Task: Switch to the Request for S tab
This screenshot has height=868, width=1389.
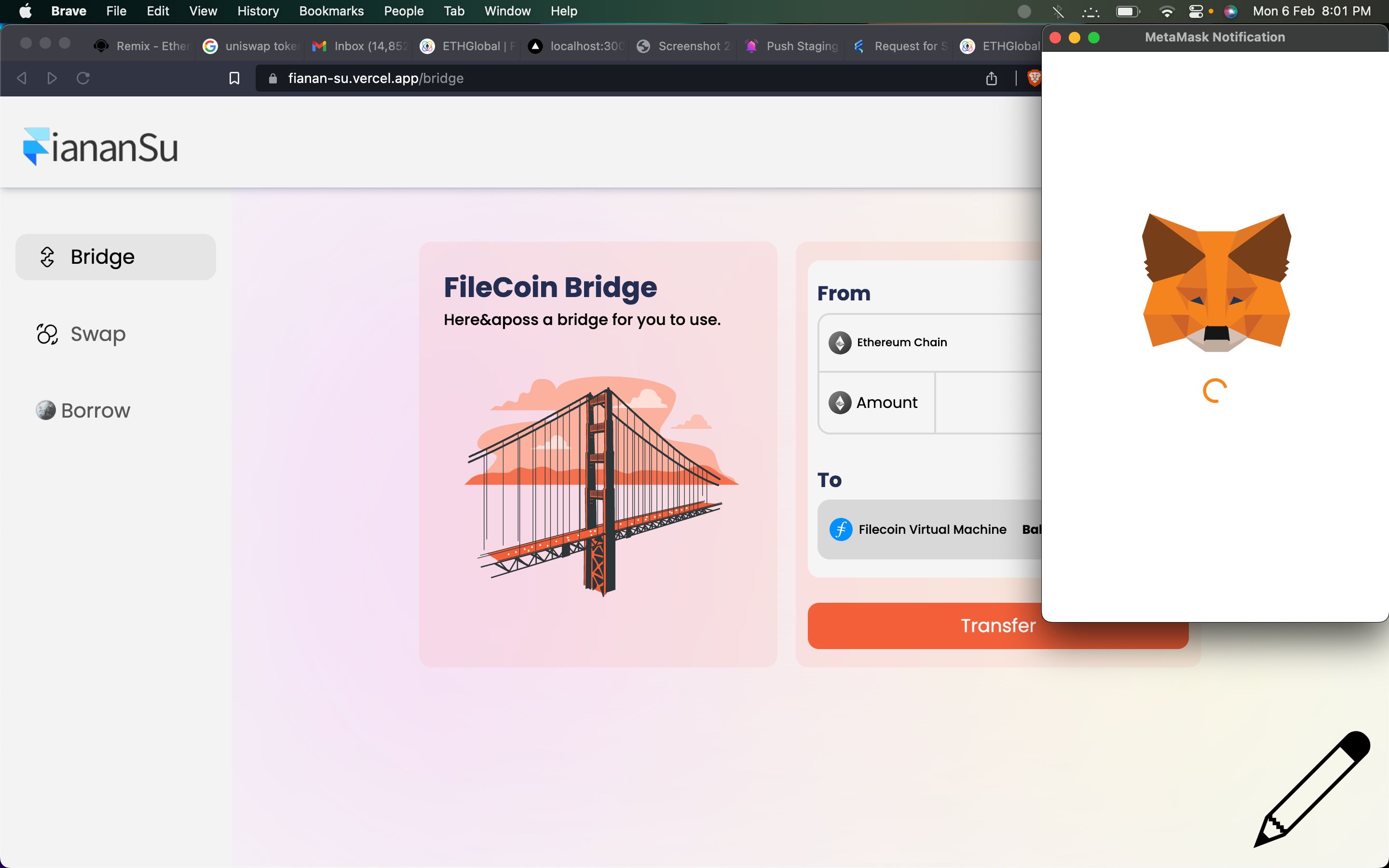Action: point(901,46)
